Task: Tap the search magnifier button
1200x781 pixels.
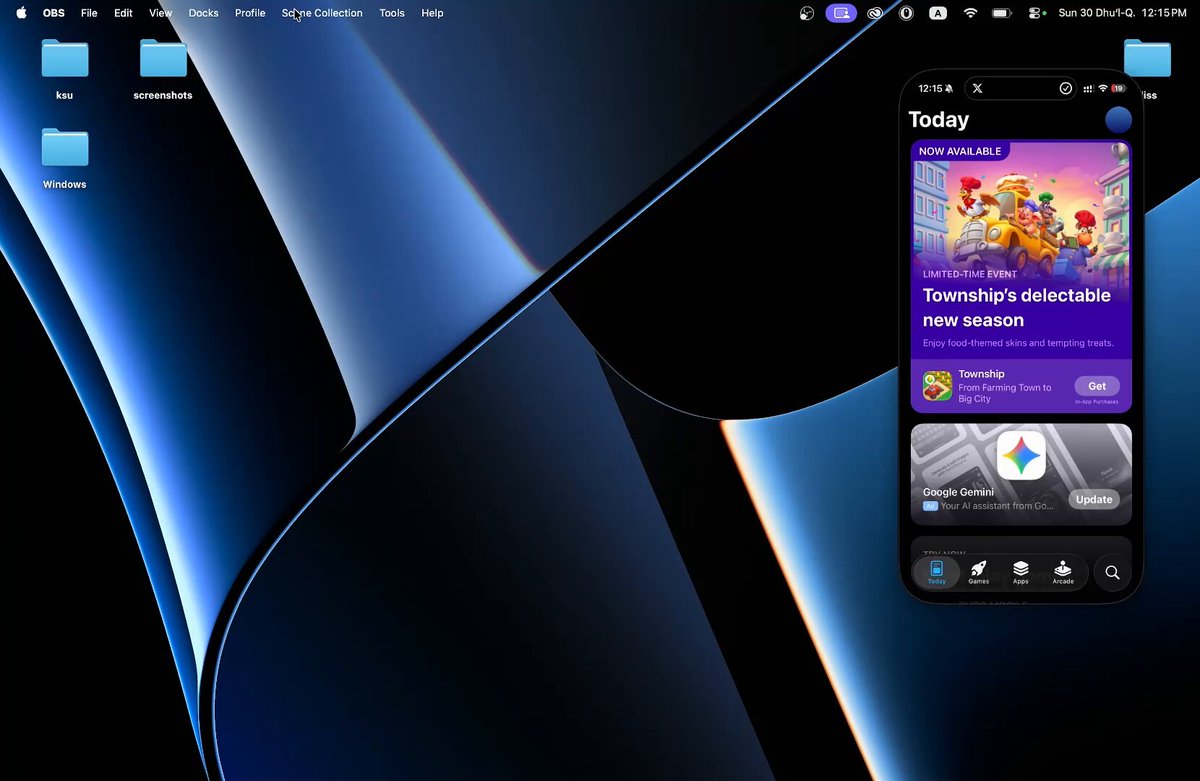Action: 1112,573
